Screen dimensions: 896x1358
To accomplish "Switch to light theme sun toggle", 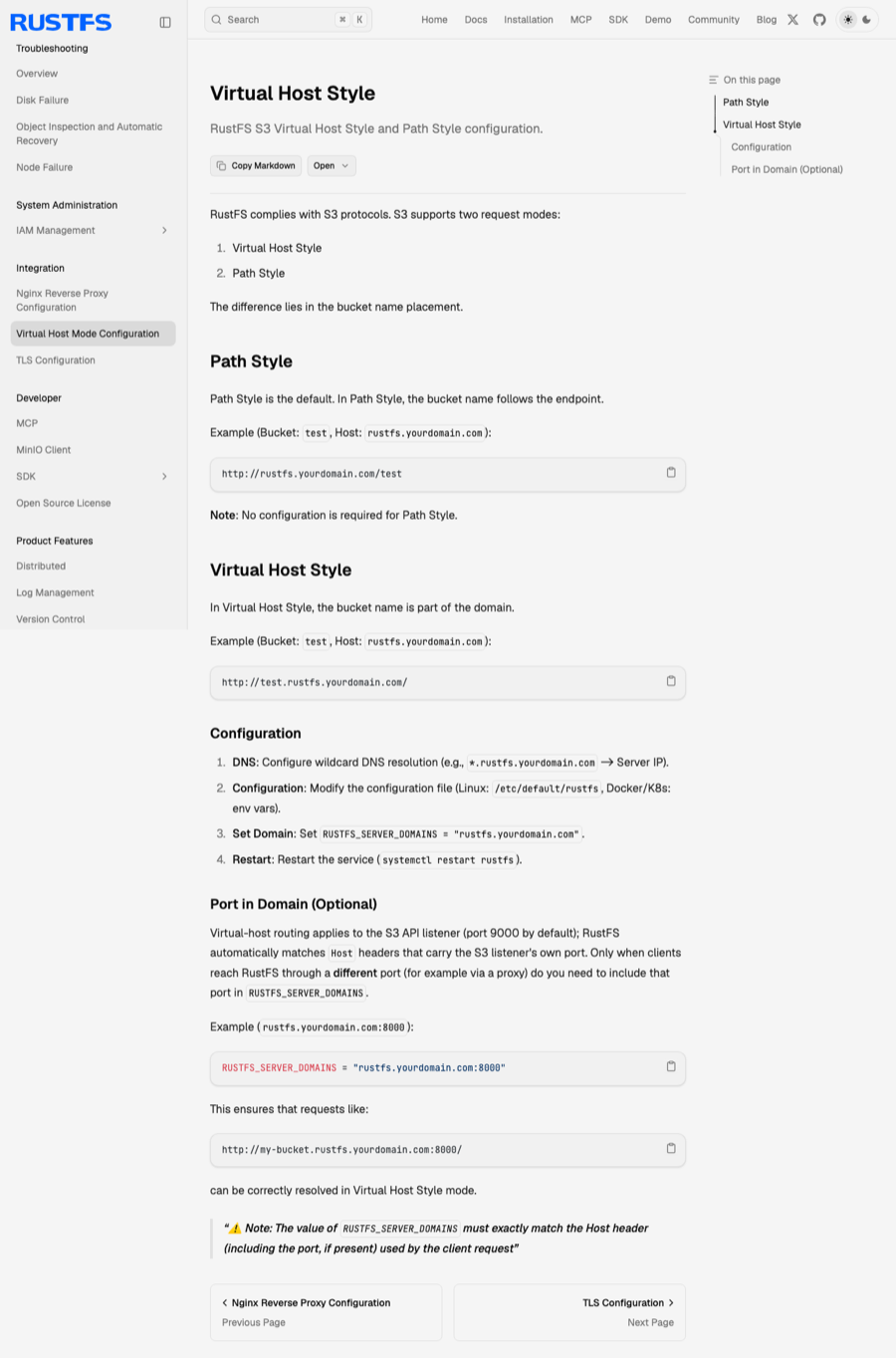I will click(848, 20).
